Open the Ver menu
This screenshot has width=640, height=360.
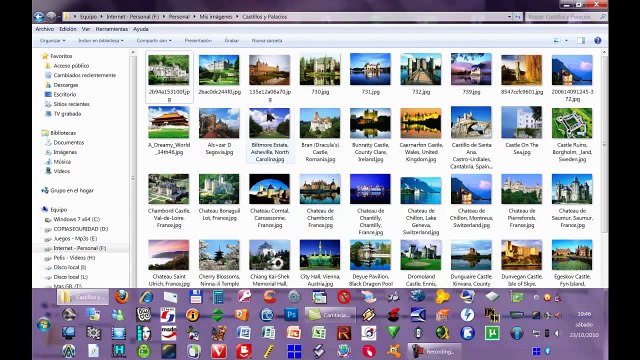pyautogui.click(x=86, y=29)
